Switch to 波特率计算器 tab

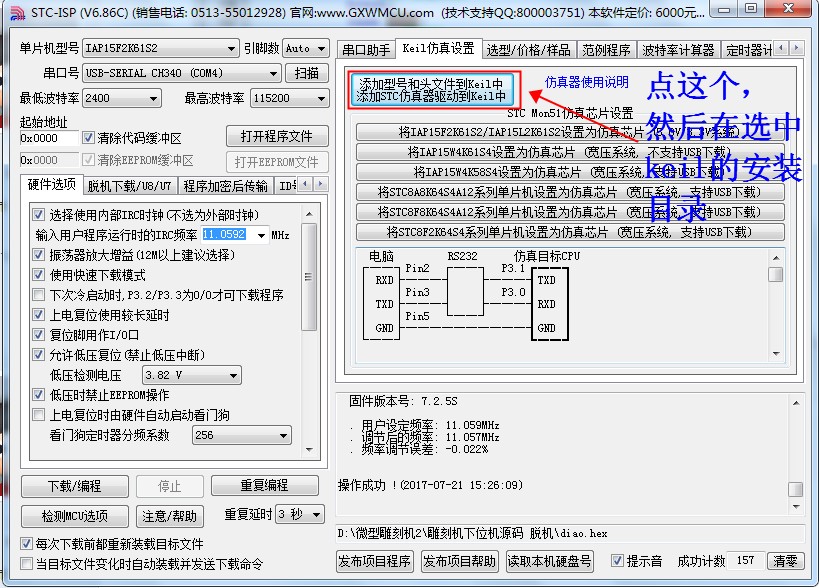[678, 50]
